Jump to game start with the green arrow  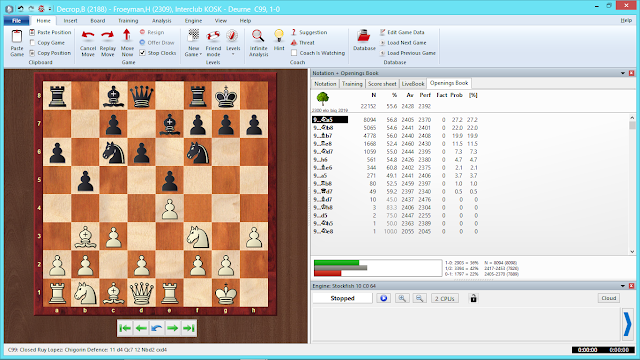point(125,328)
